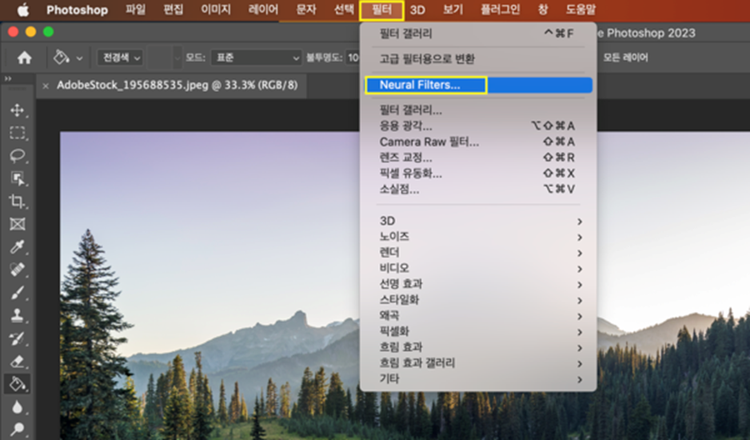The image size is (750, 440).
Task: Expand the 왜곡 submenu
Action: tap(478, 316)
